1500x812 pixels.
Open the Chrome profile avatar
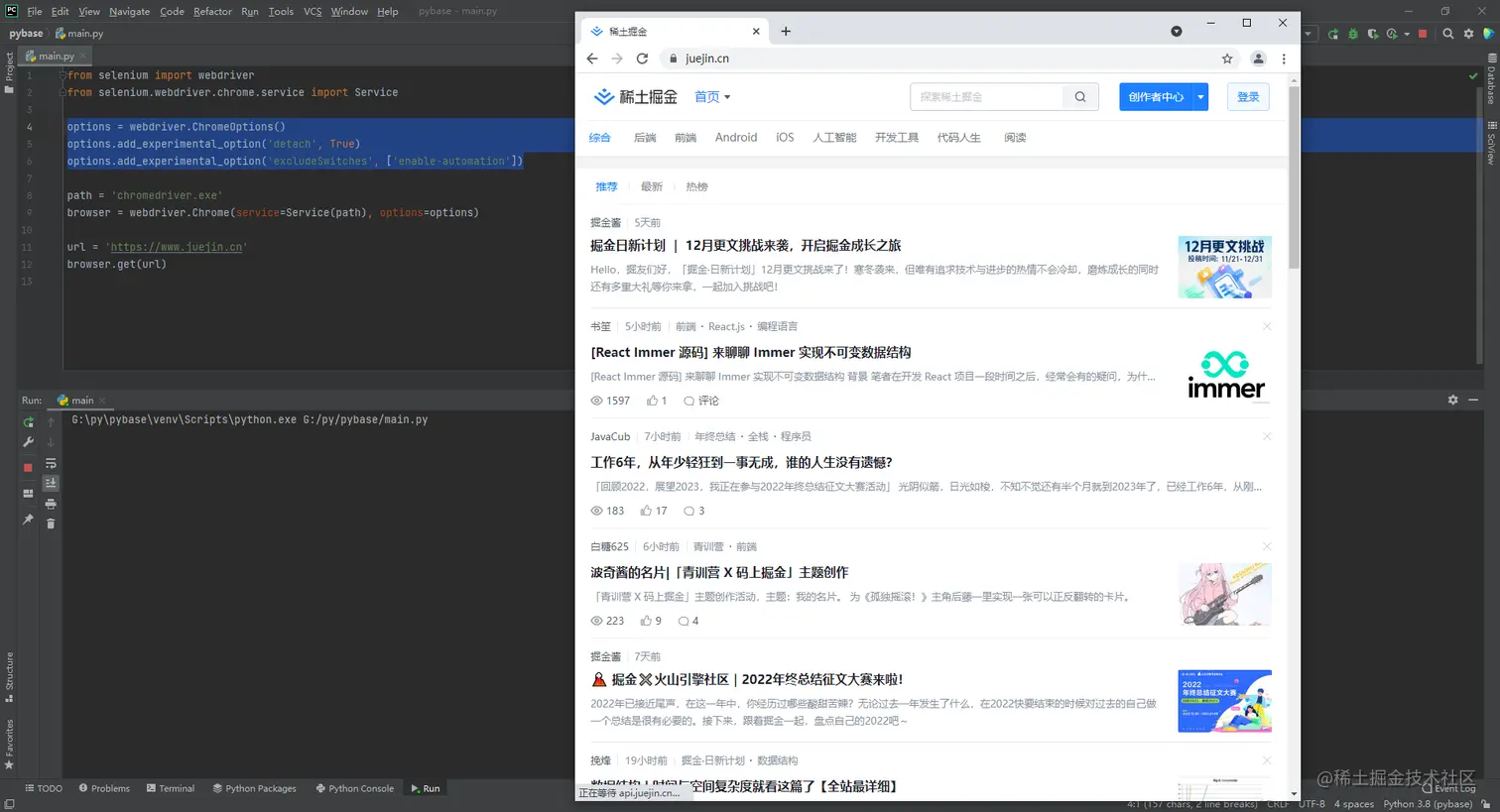point(1259,58)
